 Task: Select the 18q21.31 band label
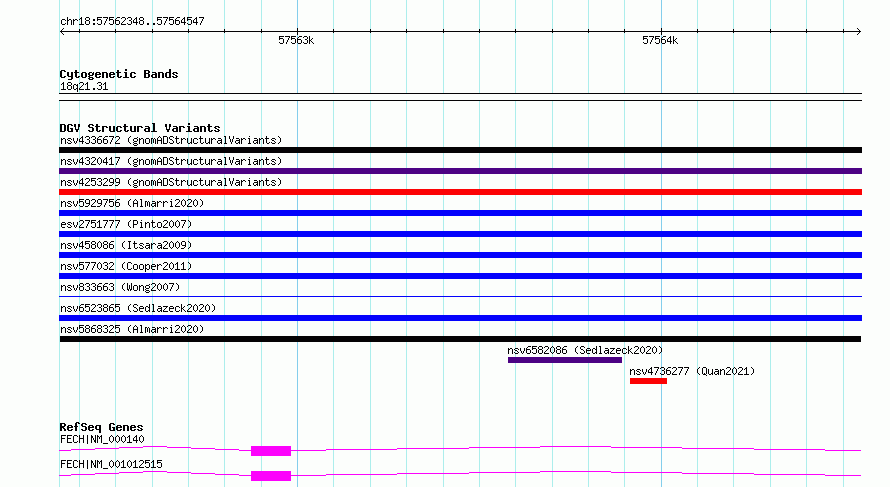pyautogui.click(x=84, y=86)
